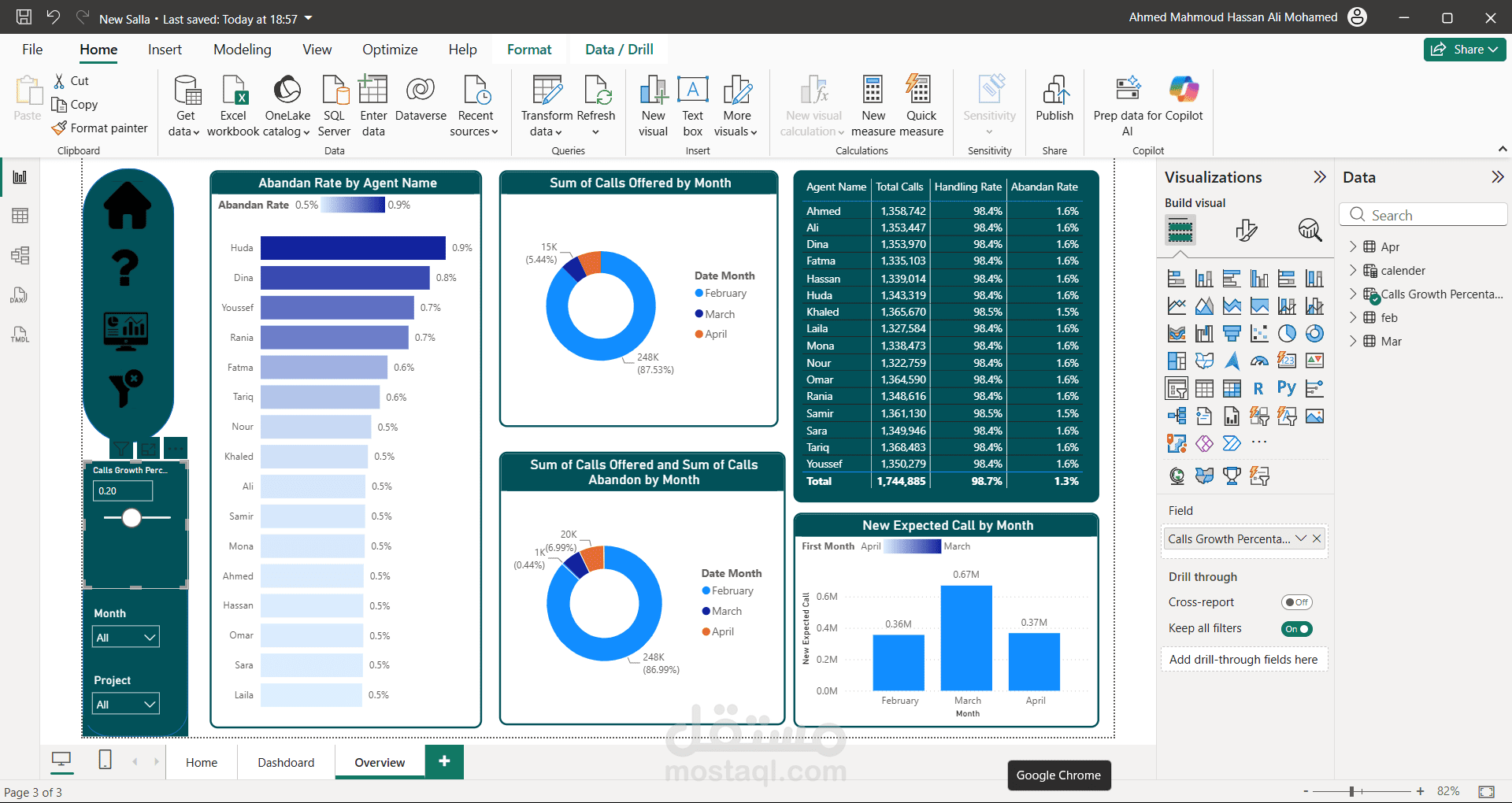Open DAX query view in left sidebar
Screen dimensions: 1512x803
tap(20, 294)
